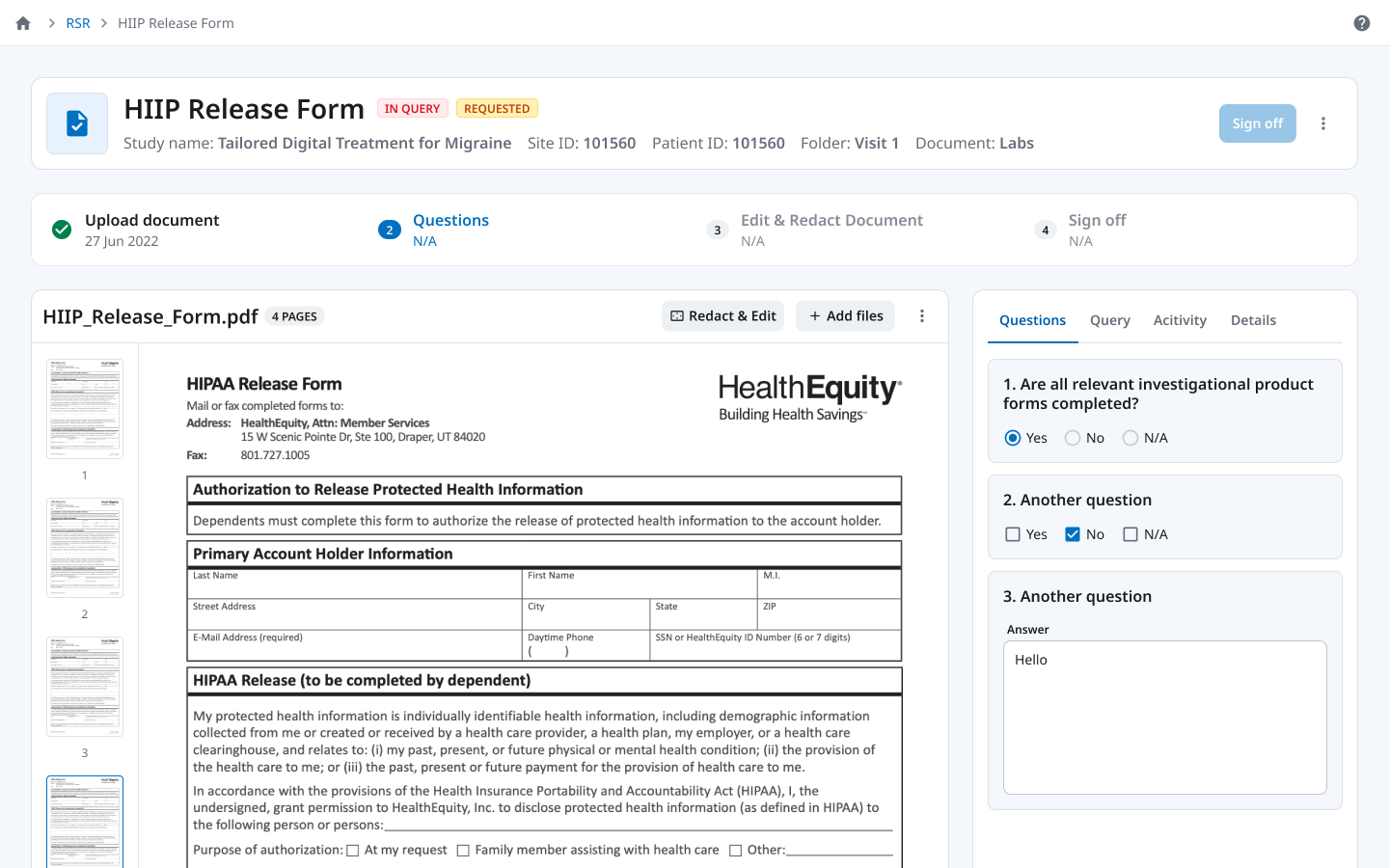Click the Sign off button

[x=1257, y=122]
